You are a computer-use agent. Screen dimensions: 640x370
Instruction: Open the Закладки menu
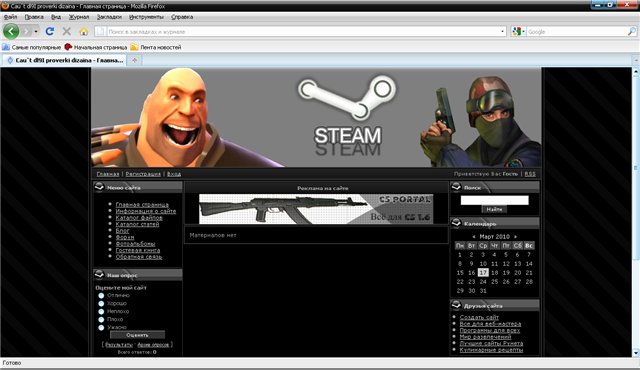point(109,17)
